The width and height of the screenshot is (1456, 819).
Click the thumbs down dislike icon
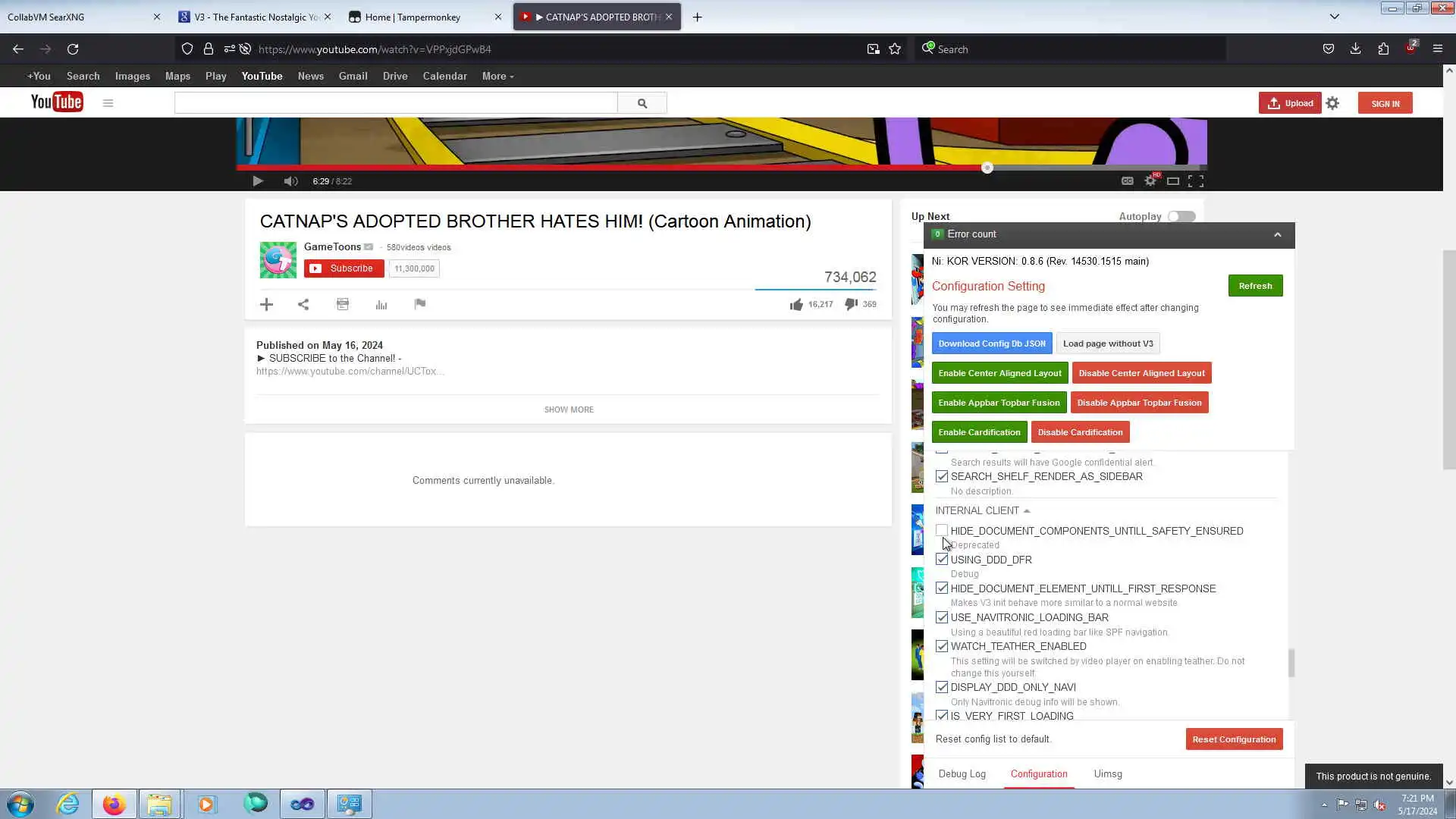[851, 304]
